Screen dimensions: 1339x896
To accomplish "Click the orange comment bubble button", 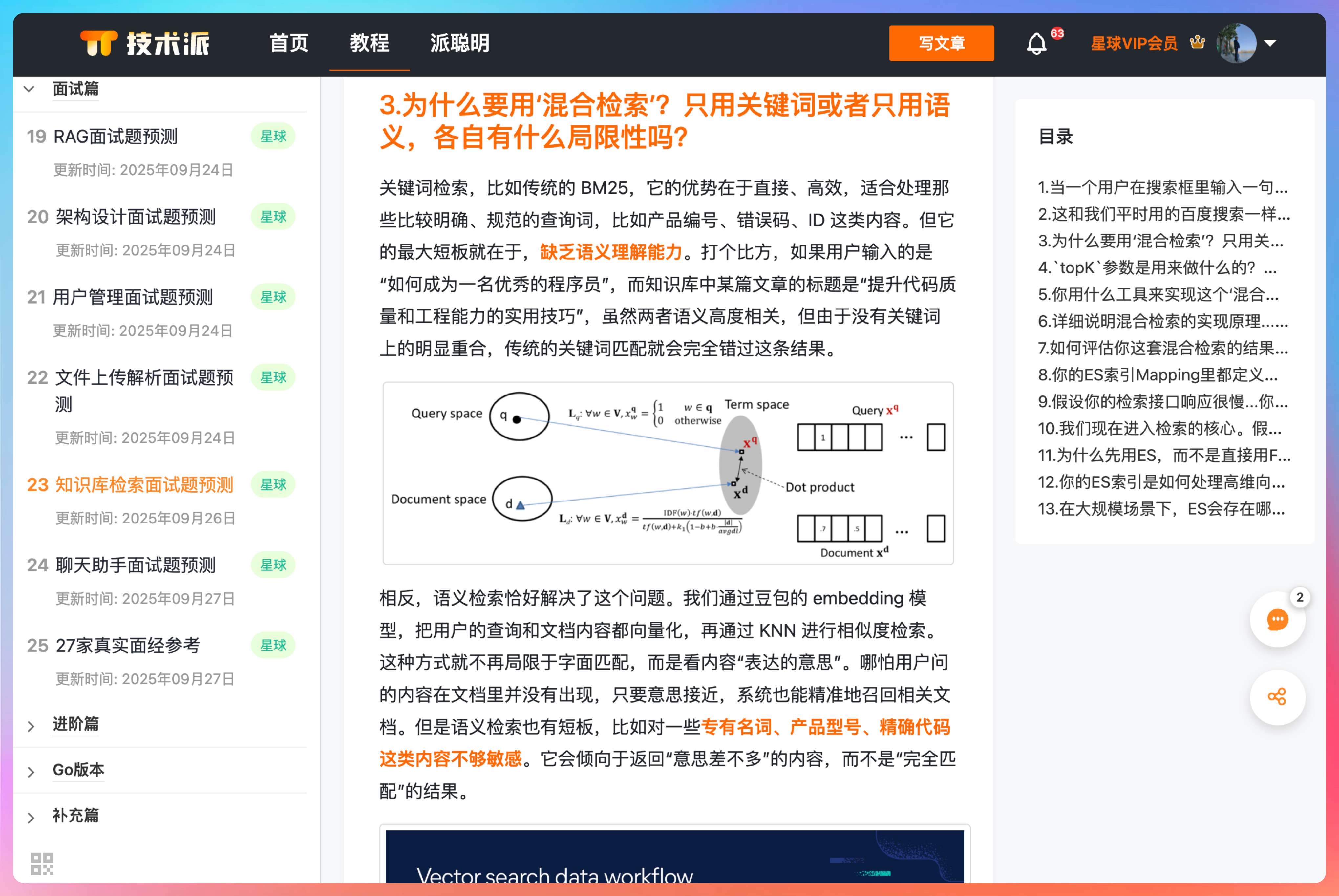I will (x=1277, y=619).
